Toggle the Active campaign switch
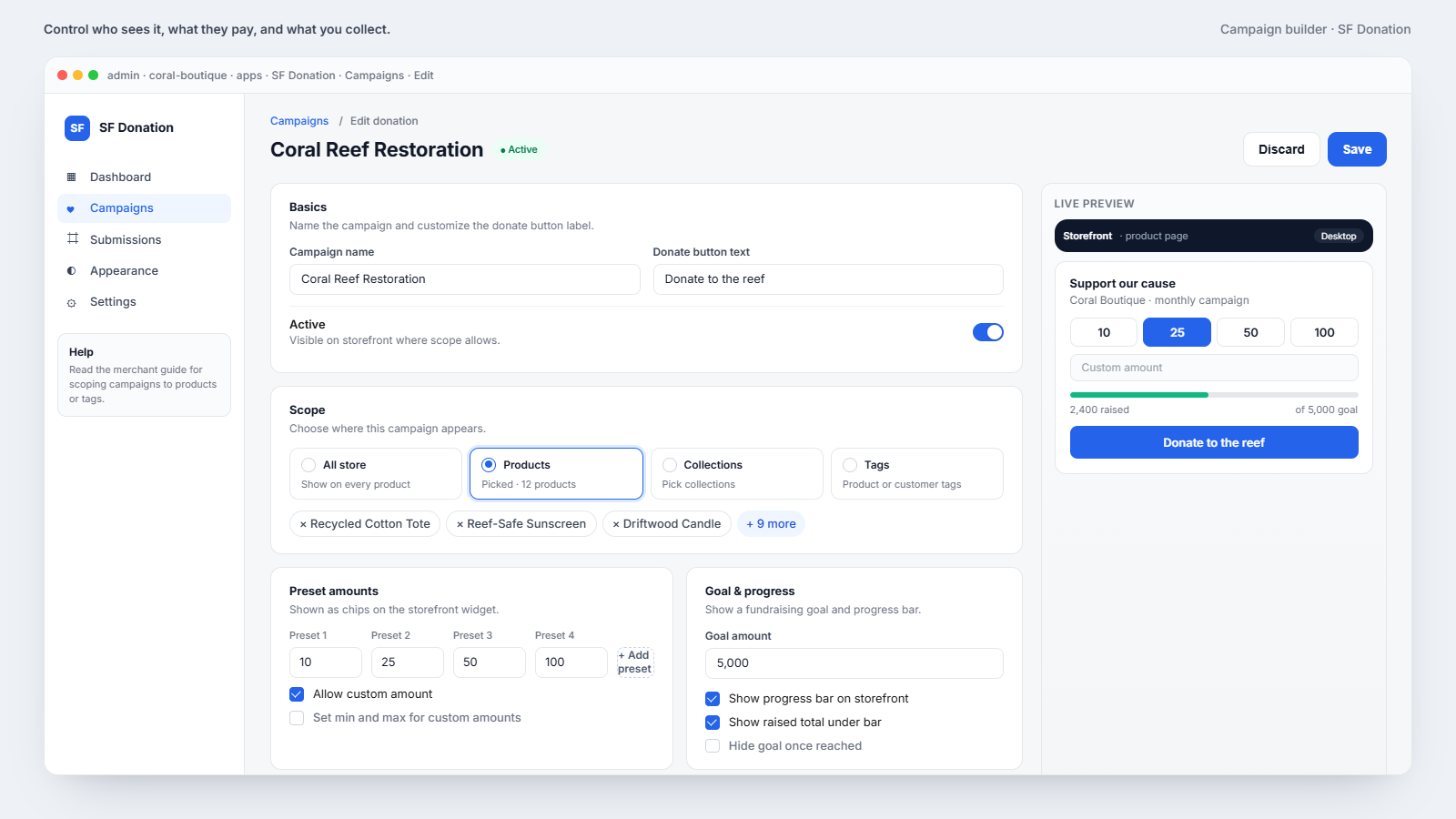Screen dimensions: 1456x819 pyautogui.click(x=987, y=332)
